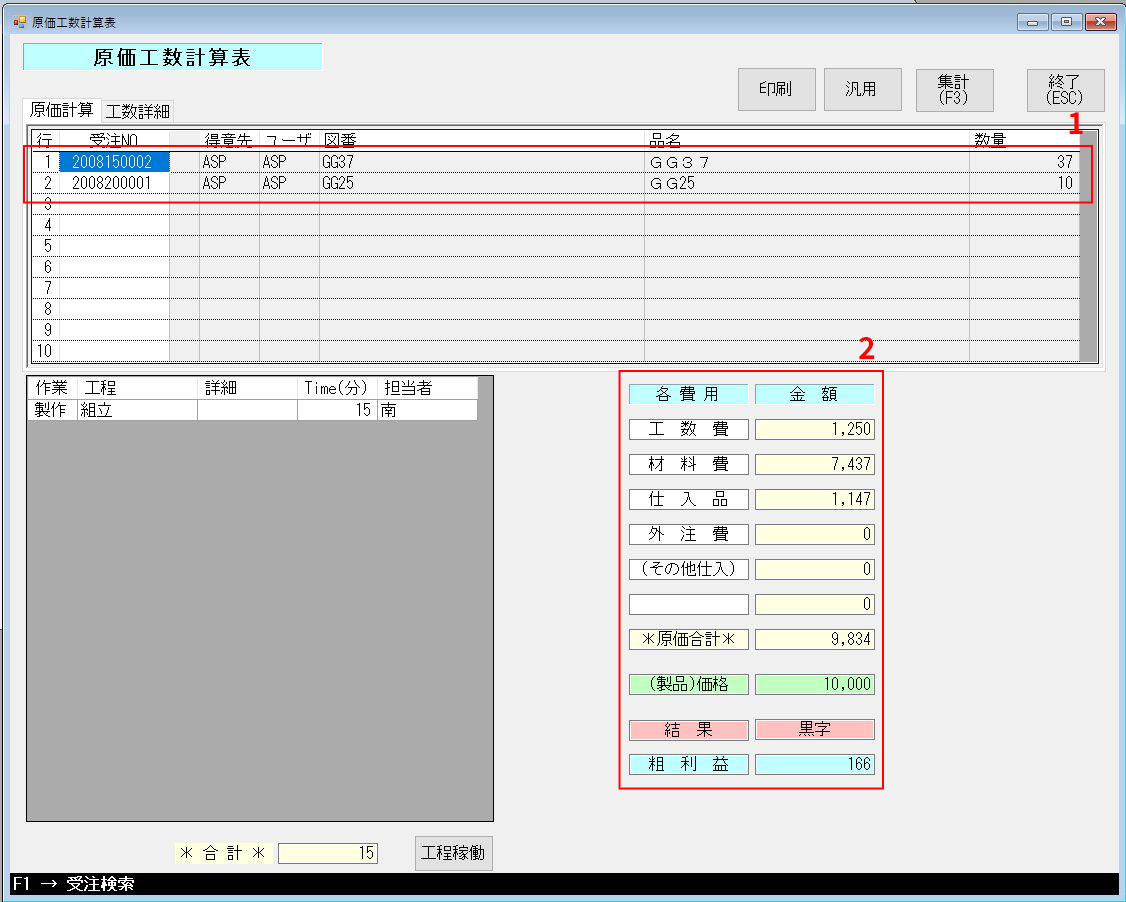
Task: Click the 工数費 amount field 1,250
Action: pyautogui.click(x=814, y=429)
